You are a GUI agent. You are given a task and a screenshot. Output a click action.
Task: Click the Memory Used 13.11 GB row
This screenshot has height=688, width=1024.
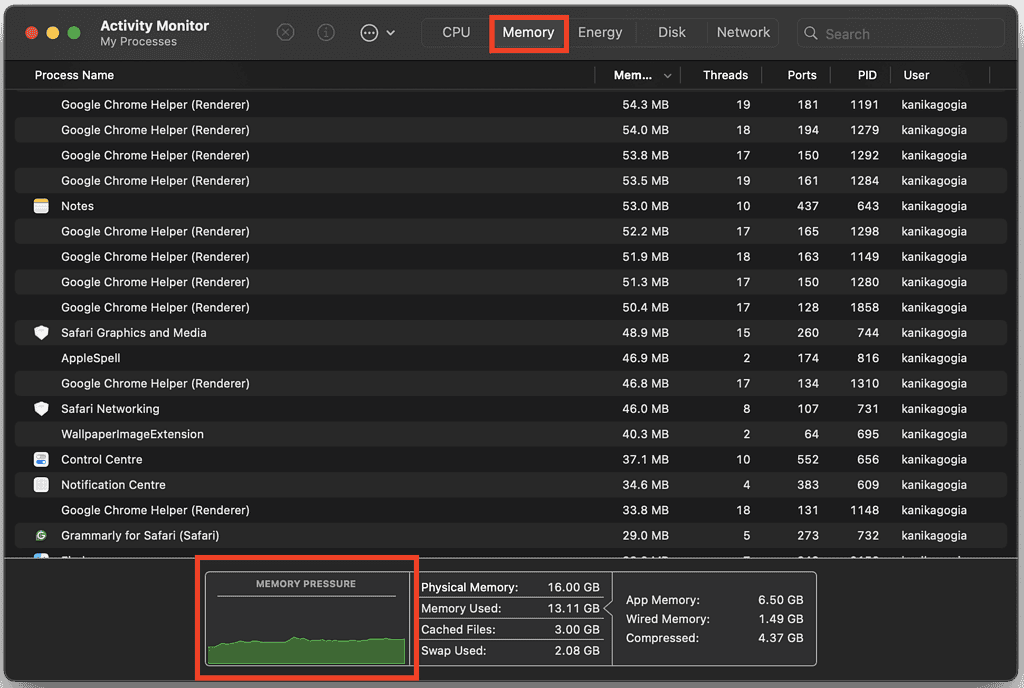click(510, 608)
